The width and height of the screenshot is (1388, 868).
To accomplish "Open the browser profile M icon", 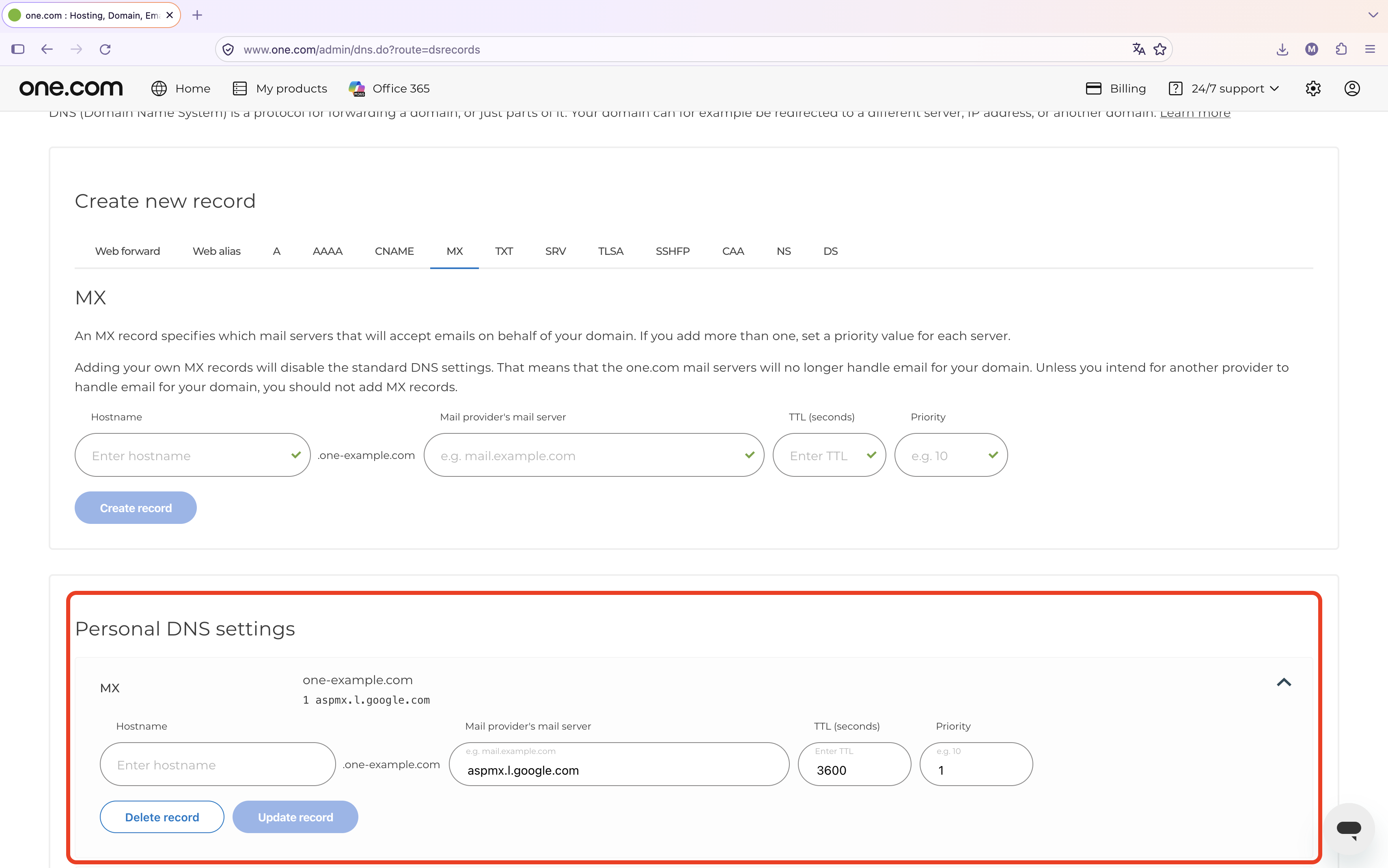I will [1312, 50].
